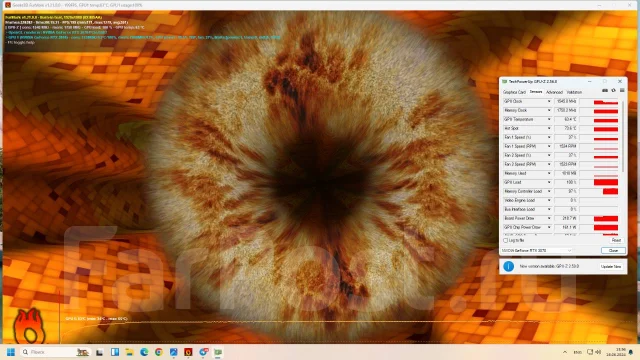This screenshot has height=360, width=640.
Task: Click the Reset button in GPU-Z
Action: click(x=616, y=240)
